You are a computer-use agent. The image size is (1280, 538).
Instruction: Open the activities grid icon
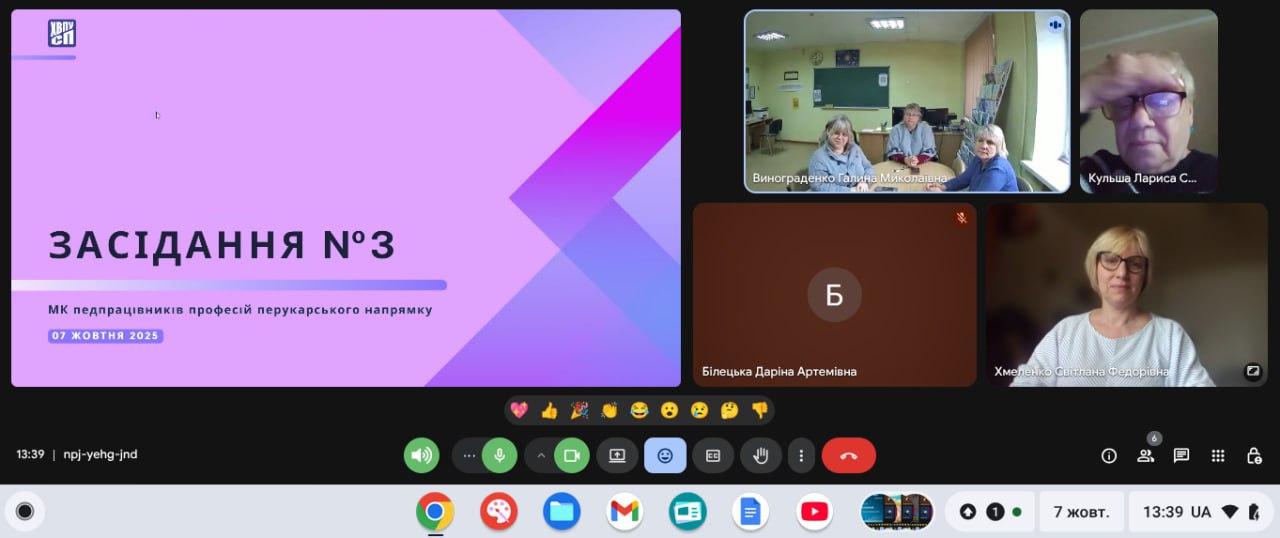pyautogui.click(x=1217, y=456)
